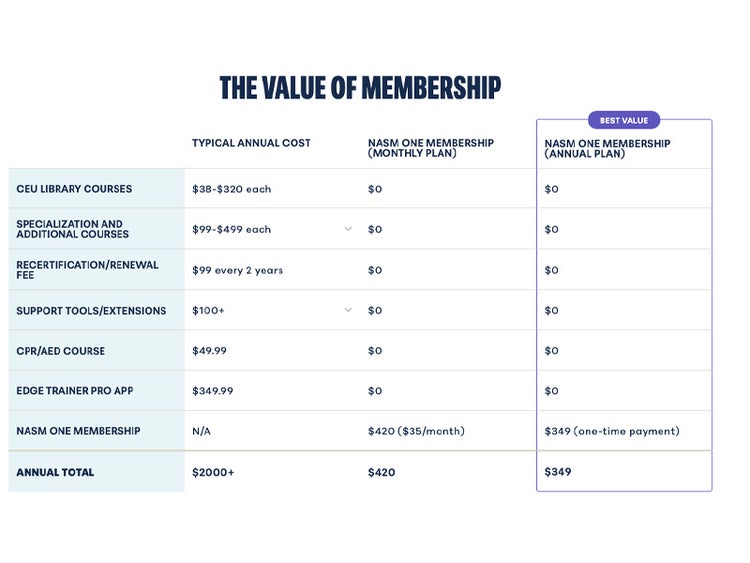Screen dimensions: 750x563
Task: Click the $349 (one-time payment) price
Action: click(611, 431)
